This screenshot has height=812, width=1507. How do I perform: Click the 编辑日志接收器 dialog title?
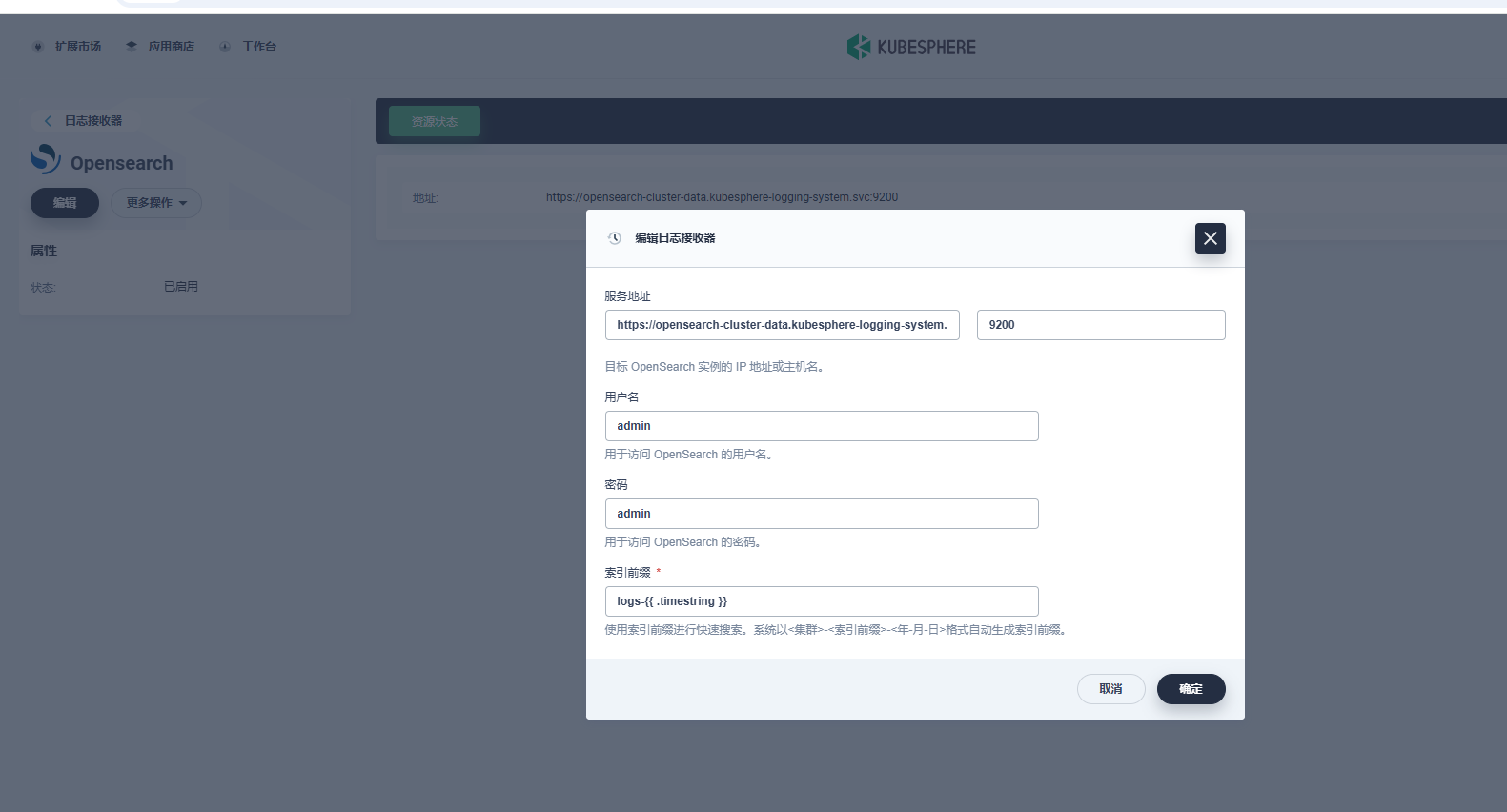click(675, 238)
